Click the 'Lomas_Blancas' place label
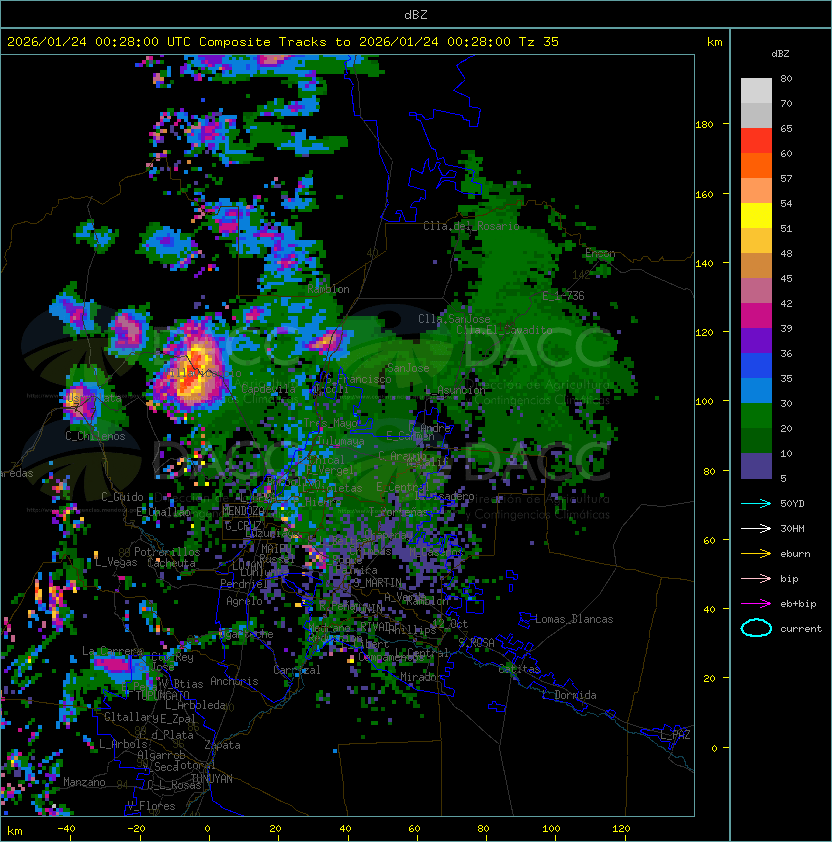This screenshot has width=832, height=842. point(574,619)
